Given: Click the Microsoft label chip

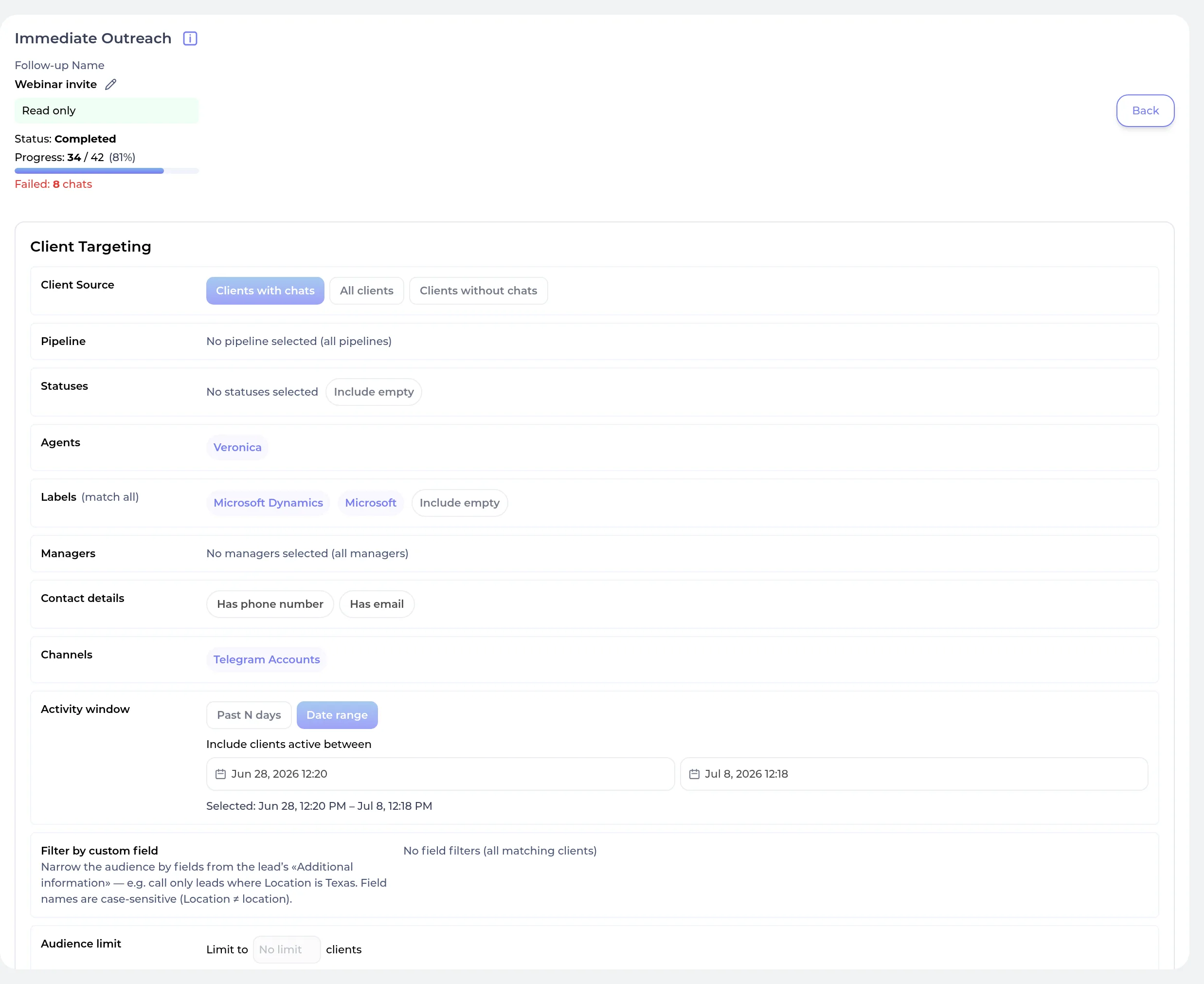Looking at the screenshot, I should (x=371, y=503).
